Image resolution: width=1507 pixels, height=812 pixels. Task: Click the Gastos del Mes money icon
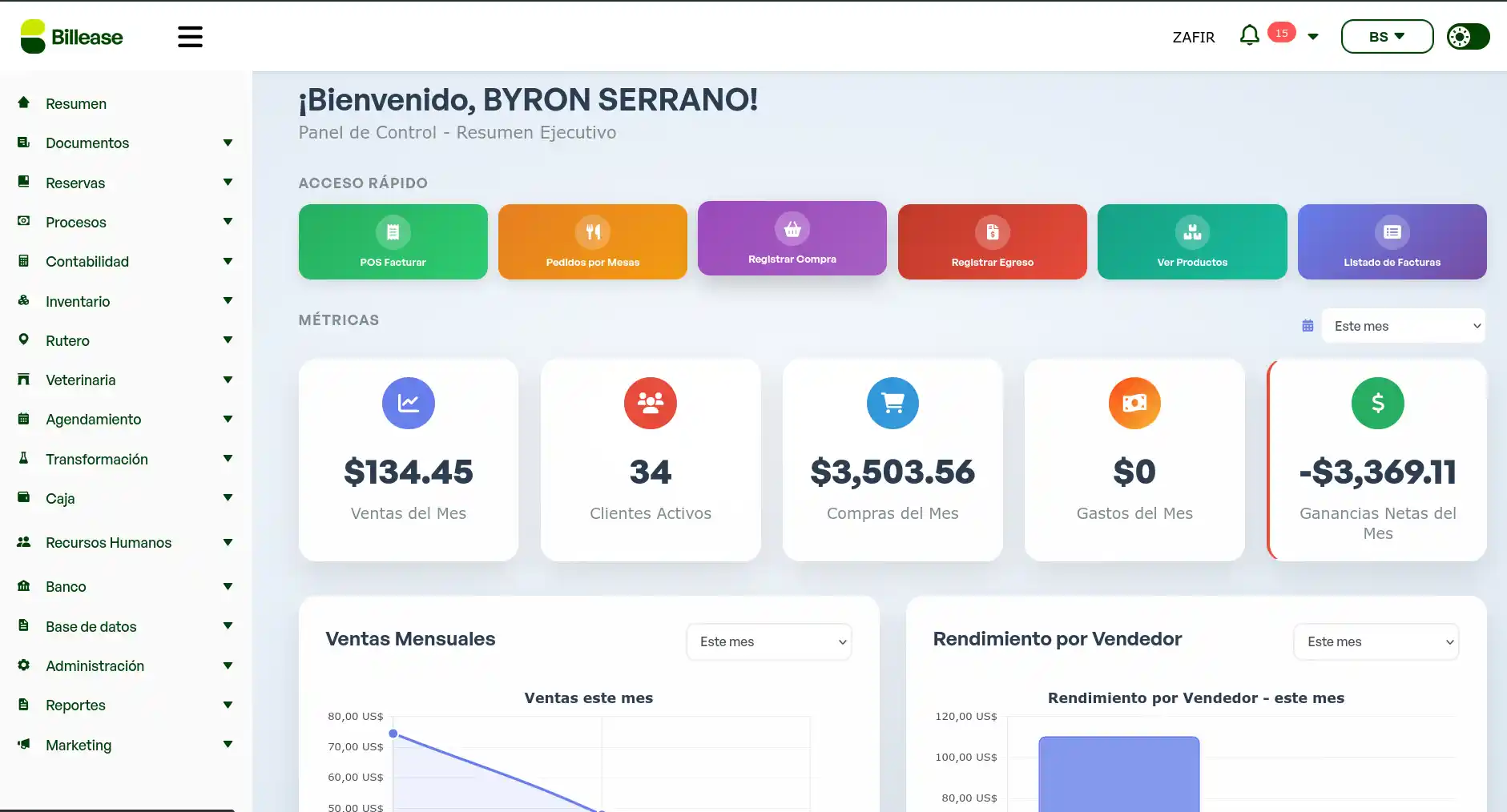[1134, 403]
